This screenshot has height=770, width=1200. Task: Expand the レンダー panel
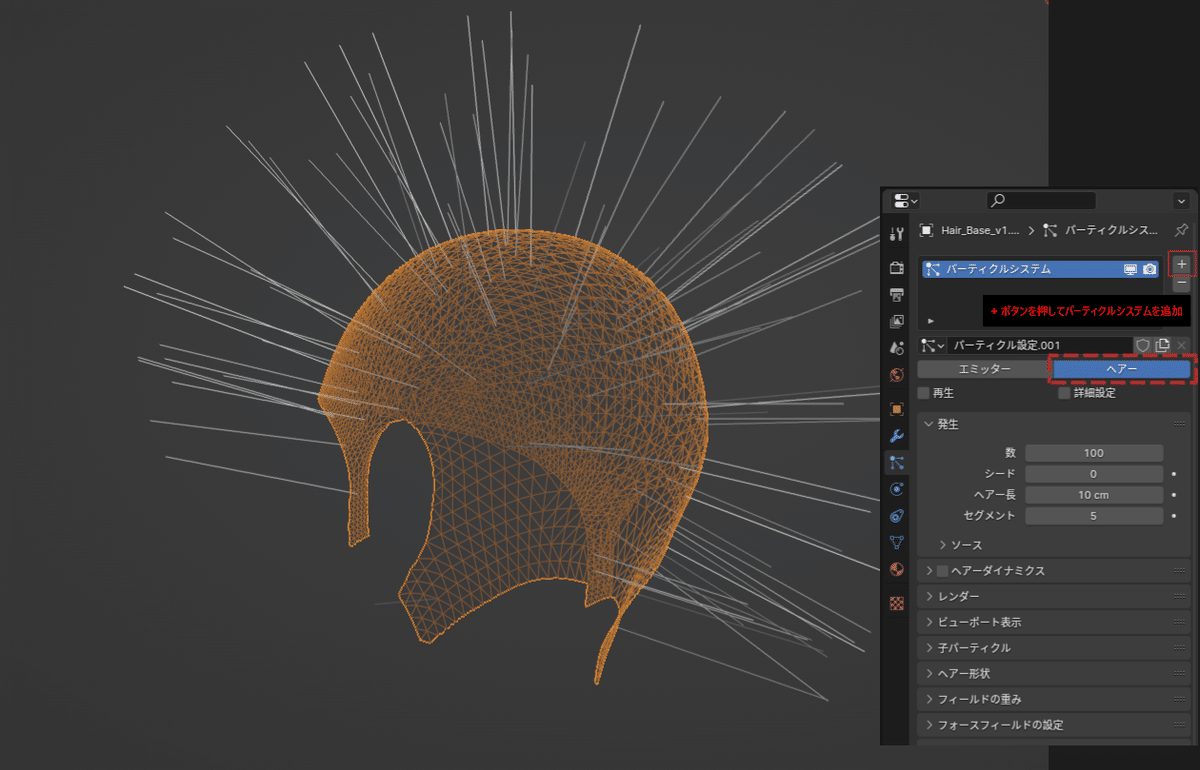[x=928, y=597]
